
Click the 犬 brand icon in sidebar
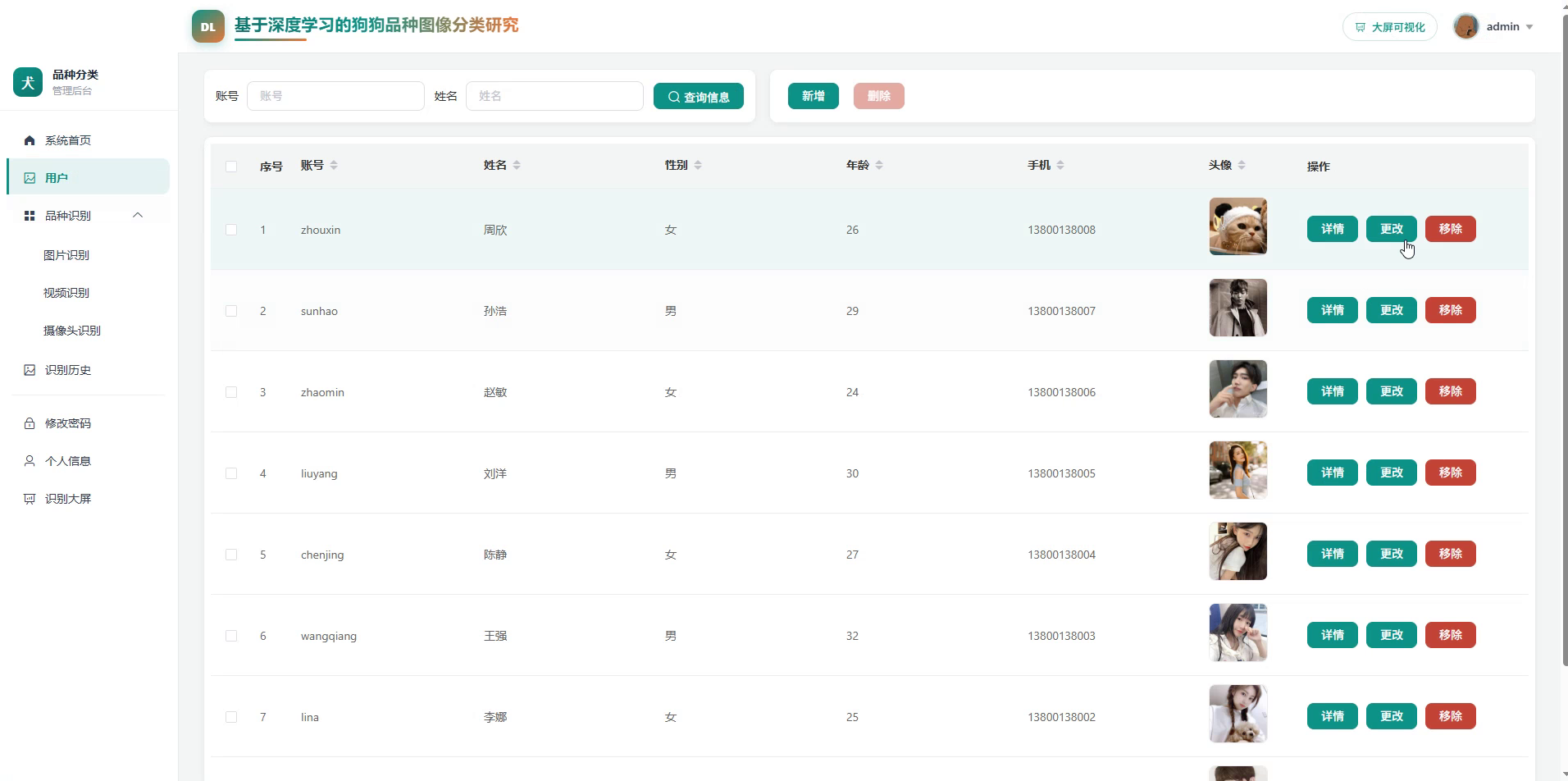point(28,82)
